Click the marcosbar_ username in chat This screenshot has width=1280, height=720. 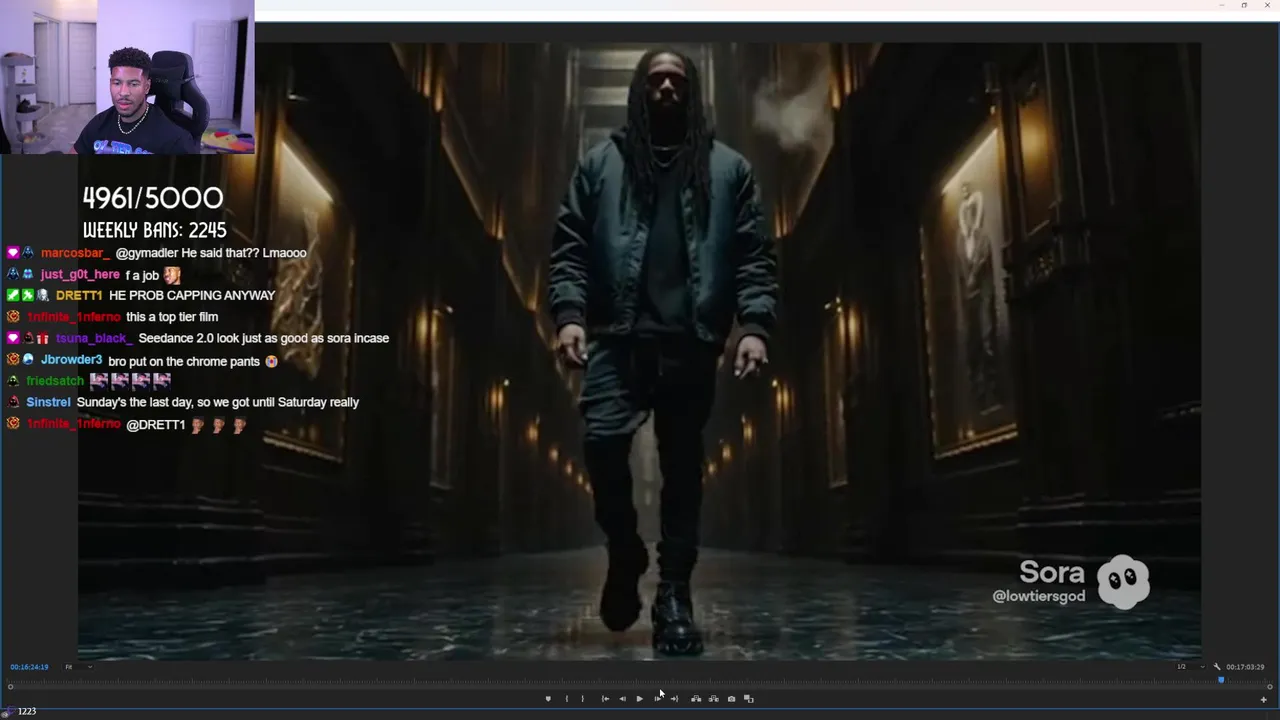coord(75,253)
